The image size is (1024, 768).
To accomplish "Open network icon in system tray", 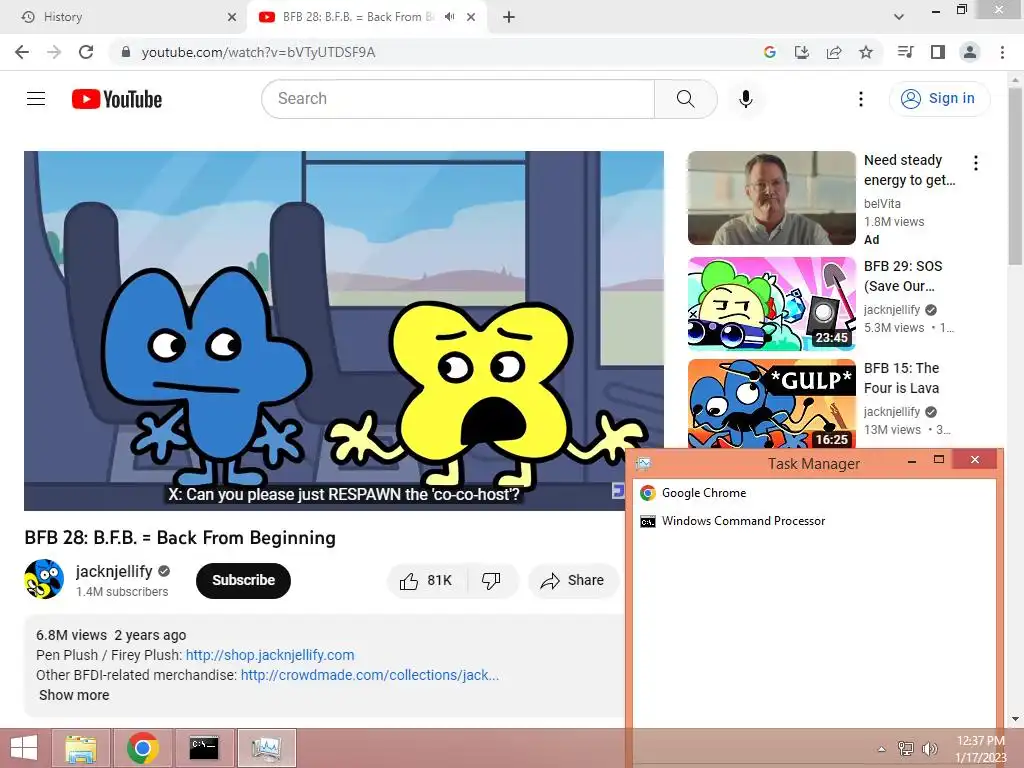I will tap(906, 748).
